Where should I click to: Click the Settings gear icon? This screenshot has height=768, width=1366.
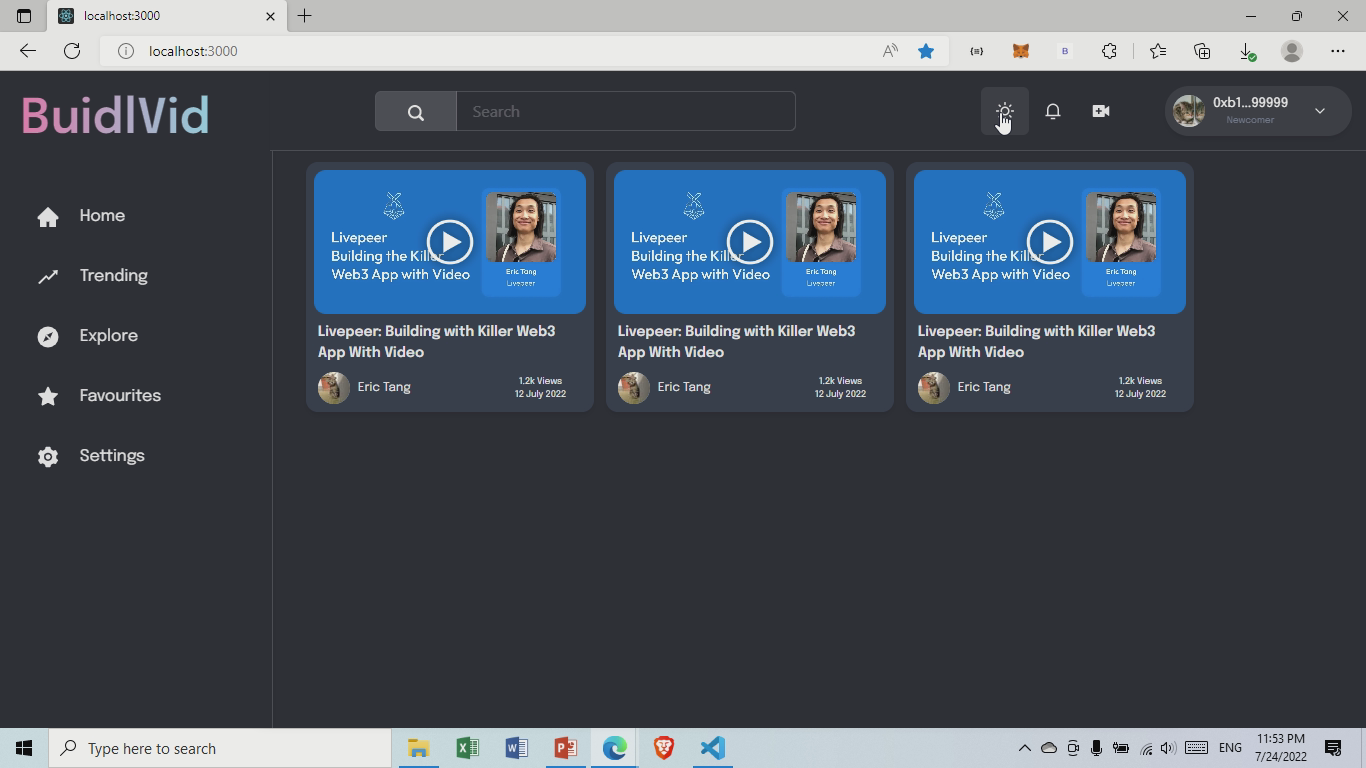tap(48, 457)
